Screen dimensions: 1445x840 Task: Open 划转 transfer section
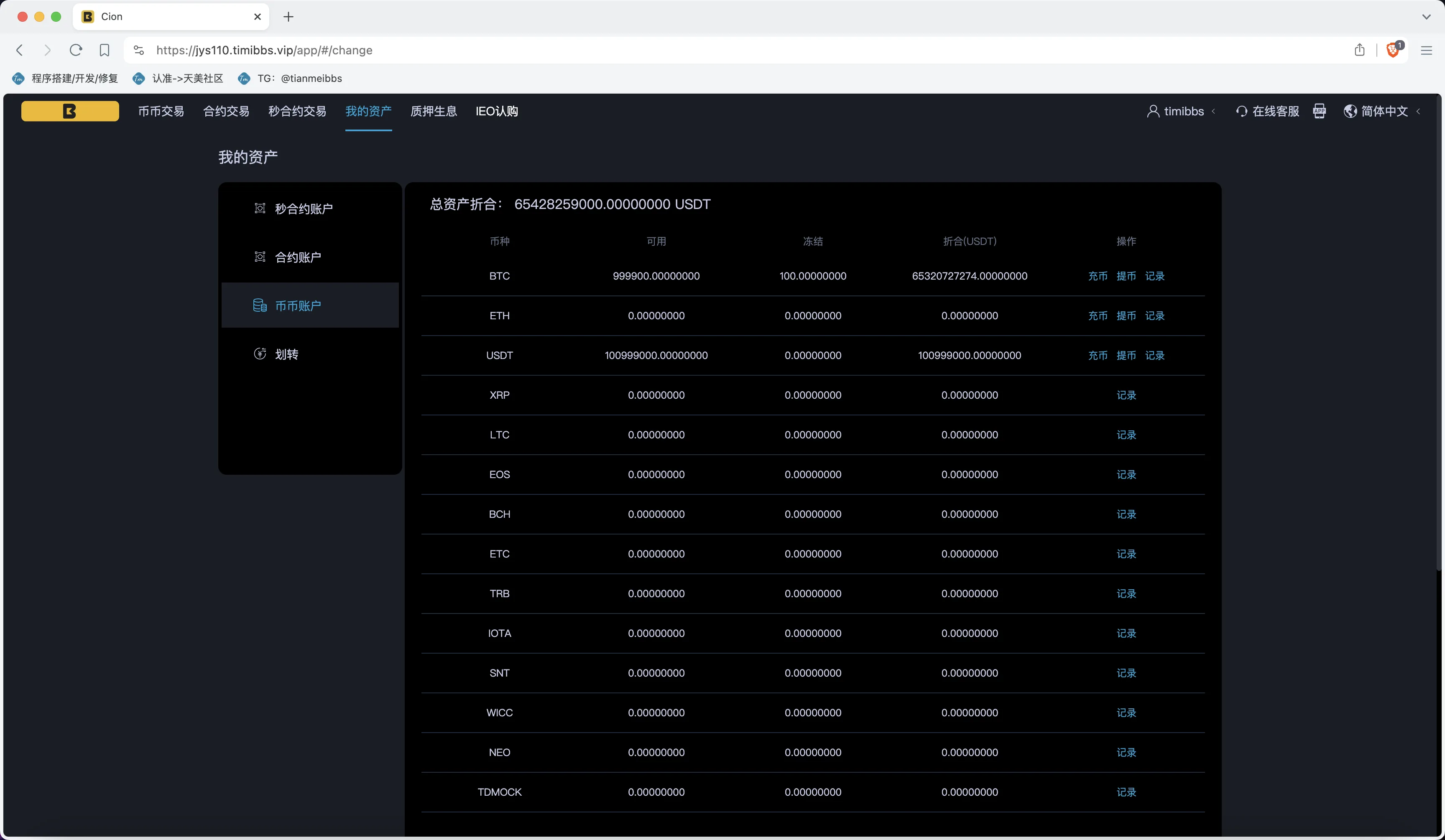point(286,354)
